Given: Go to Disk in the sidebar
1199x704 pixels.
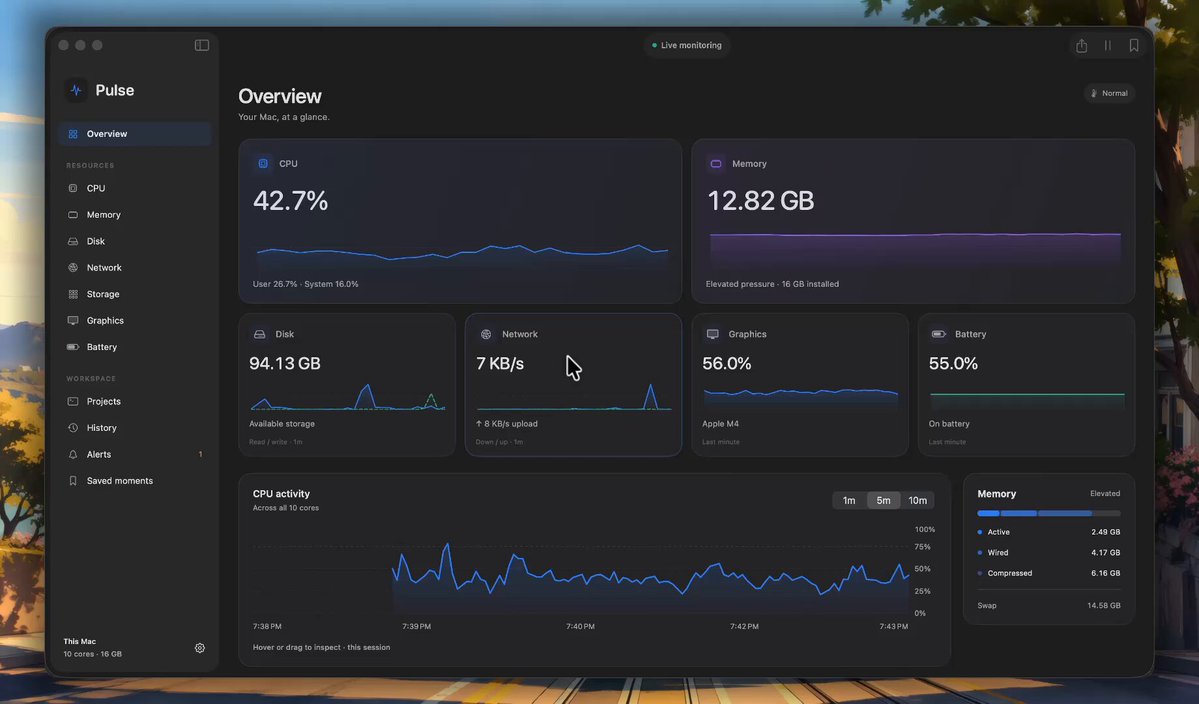Looking at the screenshot, I should [135, 241].
